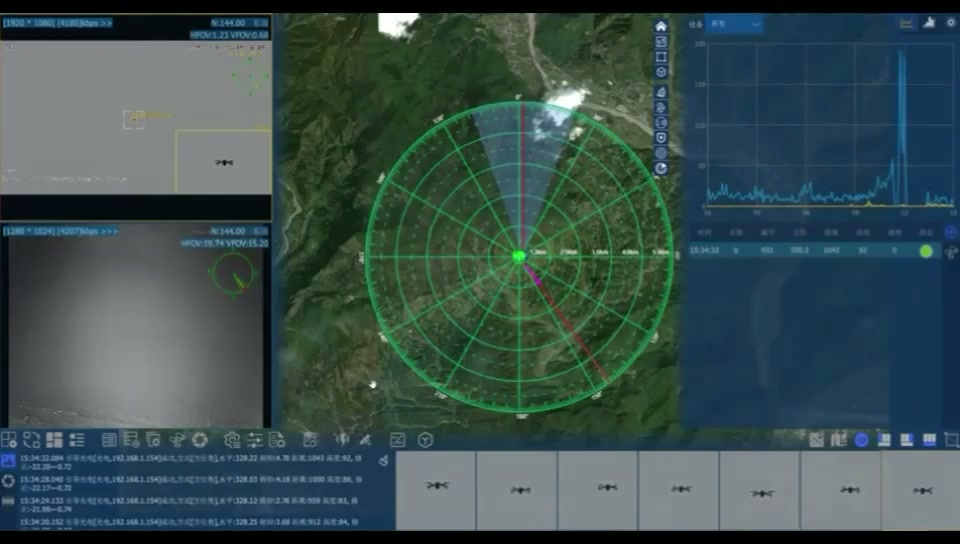Click the broom clear-log icon

[383, 460]
